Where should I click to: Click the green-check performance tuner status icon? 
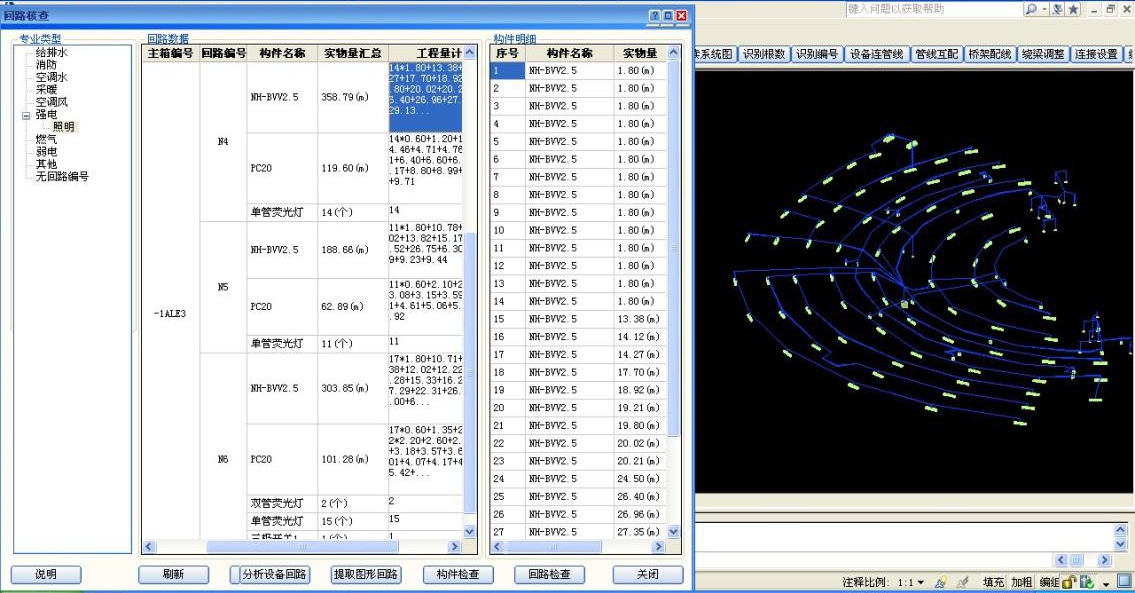(x=1087, y=582)
